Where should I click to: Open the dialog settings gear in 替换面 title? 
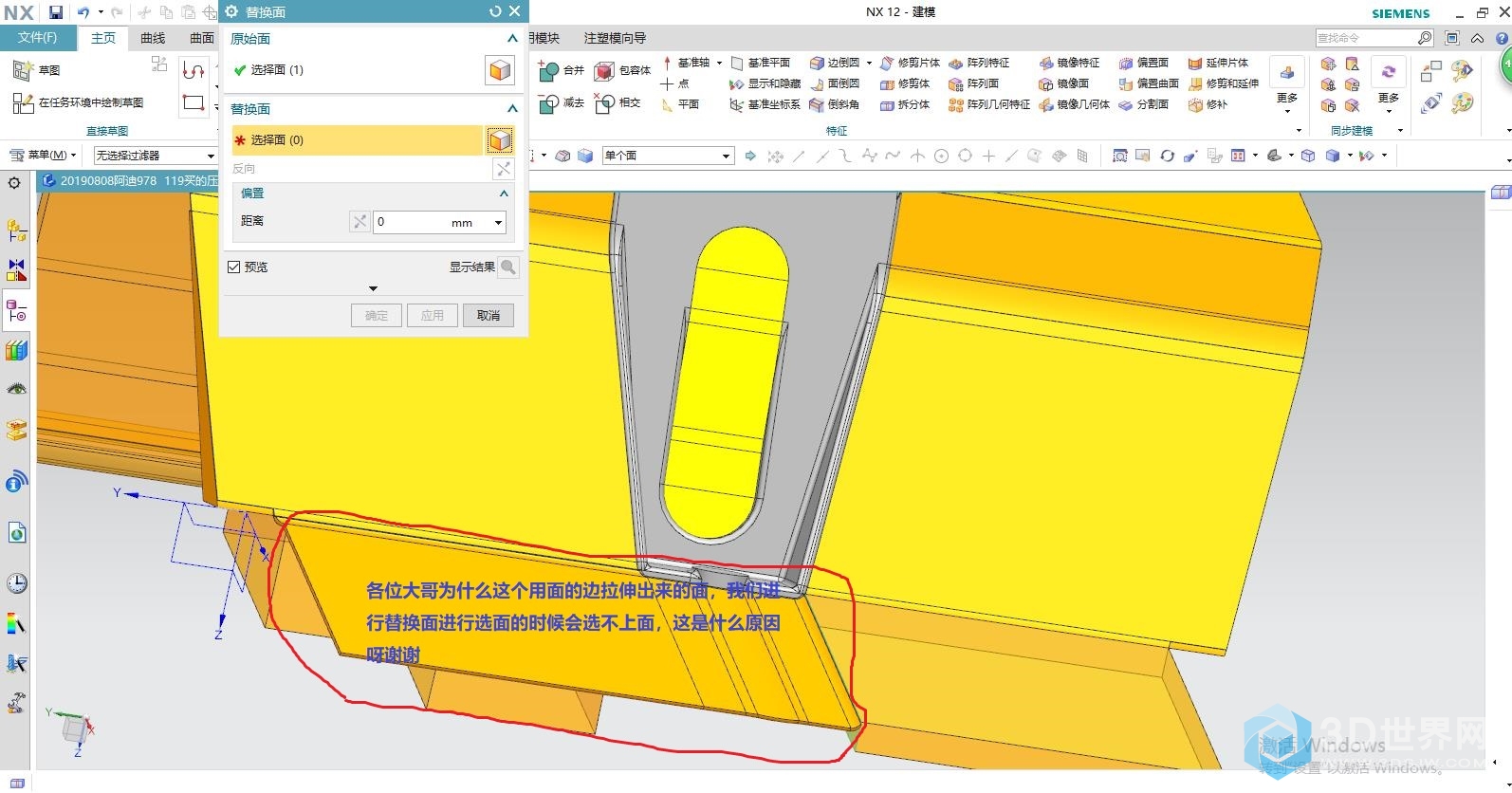coord(231,11)
